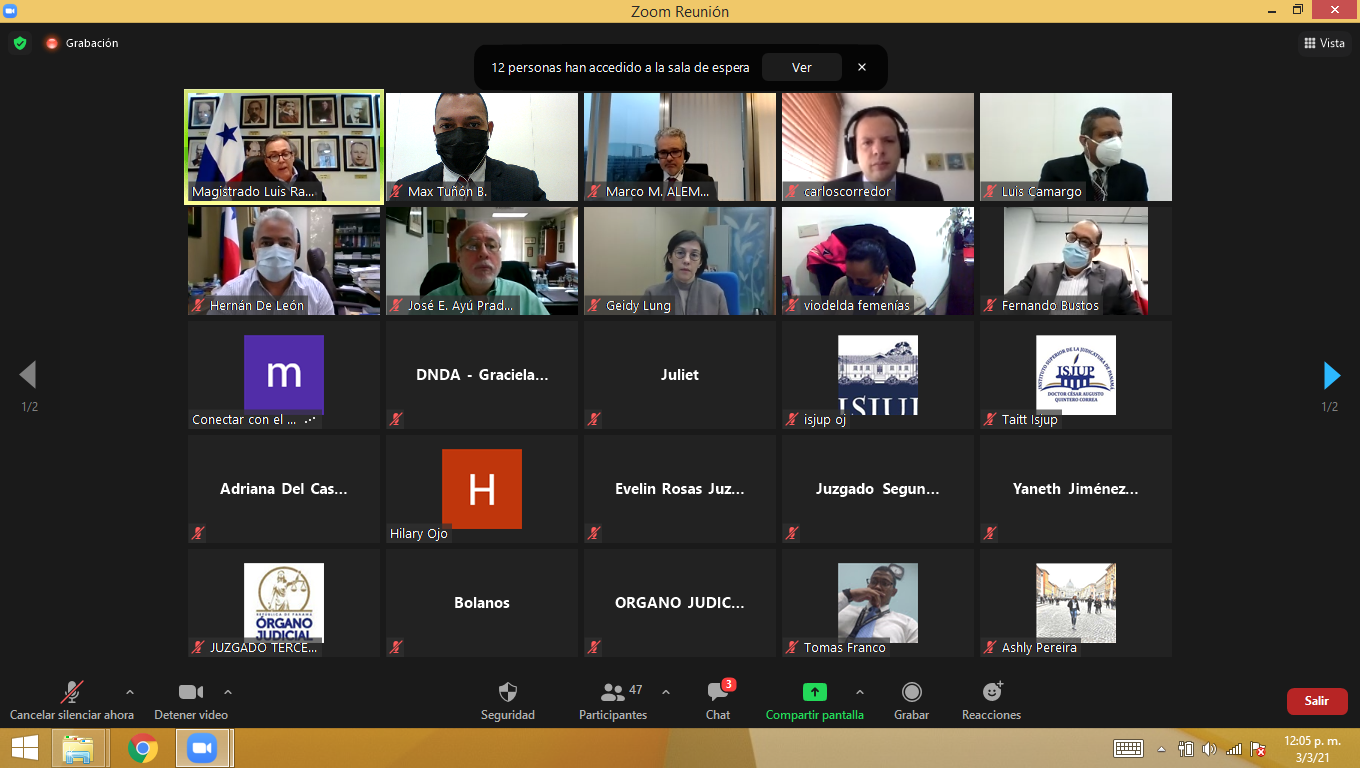Select Fernando Bustos video tile
1360x768 pixels.
click(1076, 261)
